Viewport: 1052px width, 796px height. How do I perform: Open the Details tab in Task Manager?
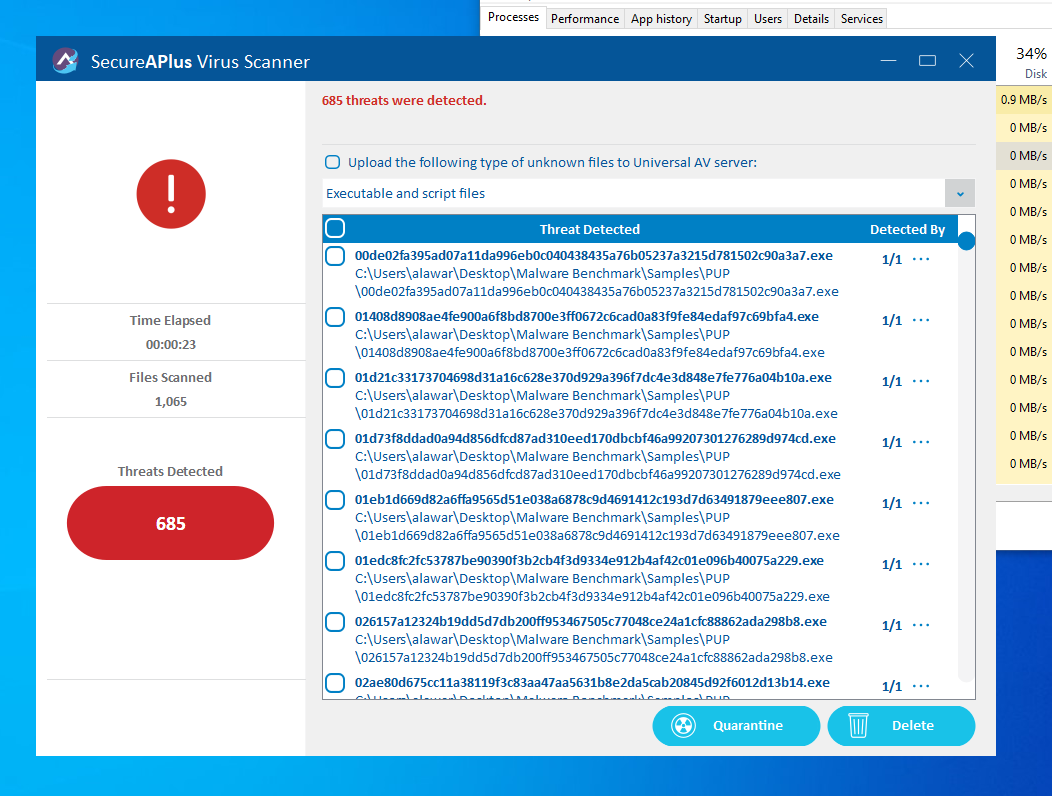click(x=811, y=19)
